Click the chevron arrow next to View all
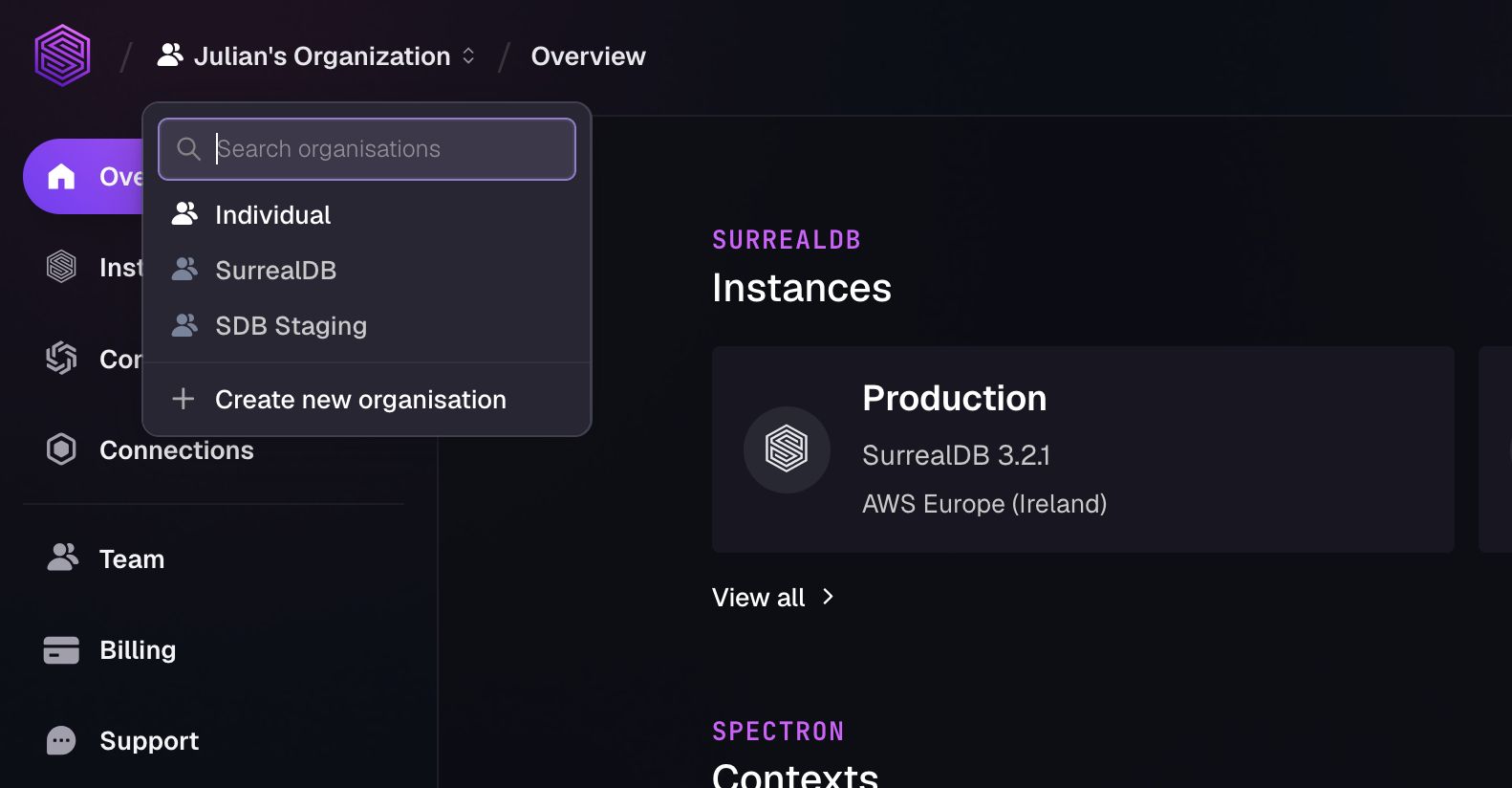The width and height of the screenshot is (1512, 788). coord(828,597)
